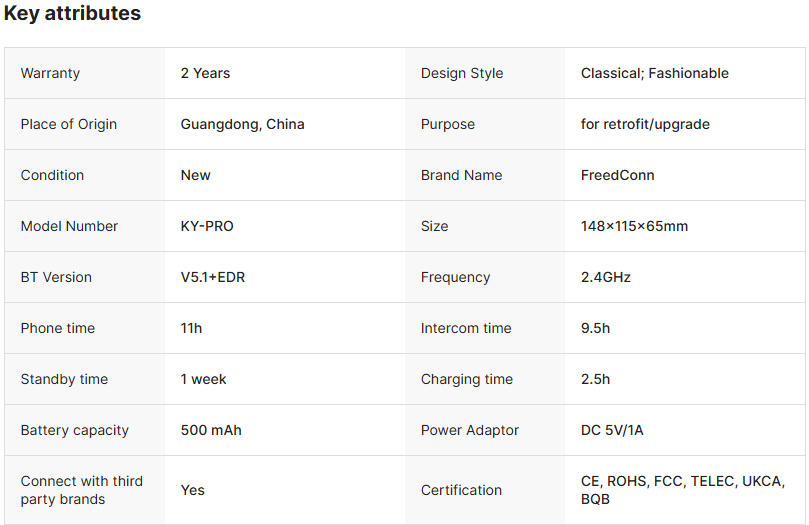This screenshot has height=525, width=809.
Task: Click the 11h phone time value
Action: [191, 328]
